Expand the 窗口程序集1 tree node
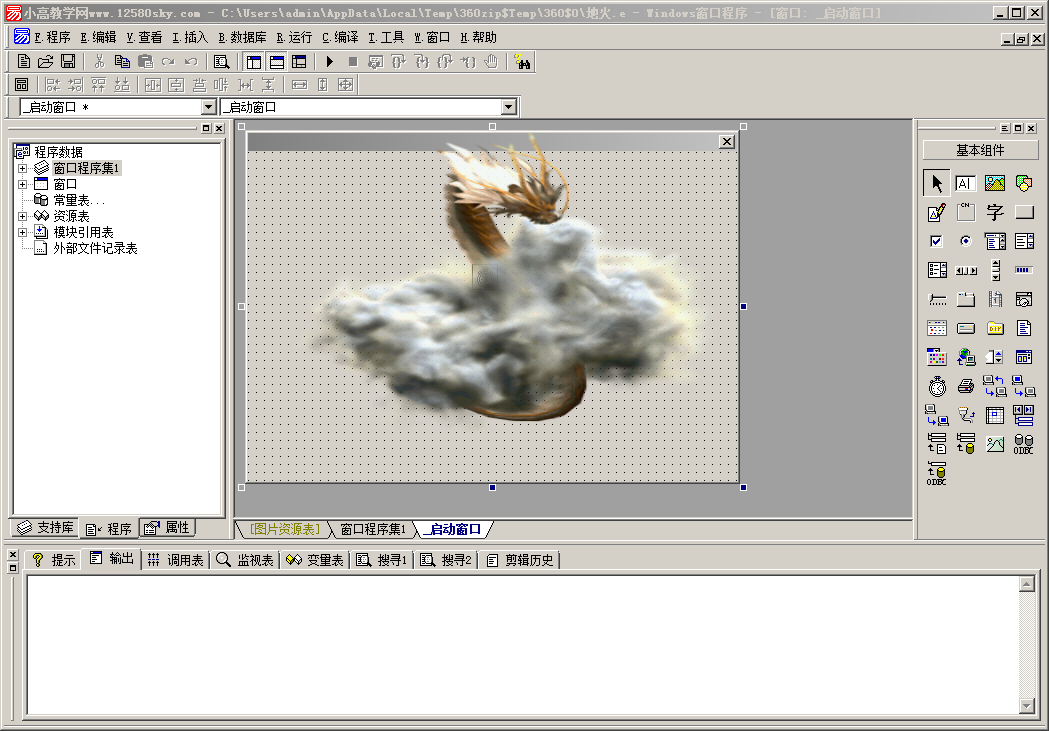1049x731 pixels. (22, 168)
